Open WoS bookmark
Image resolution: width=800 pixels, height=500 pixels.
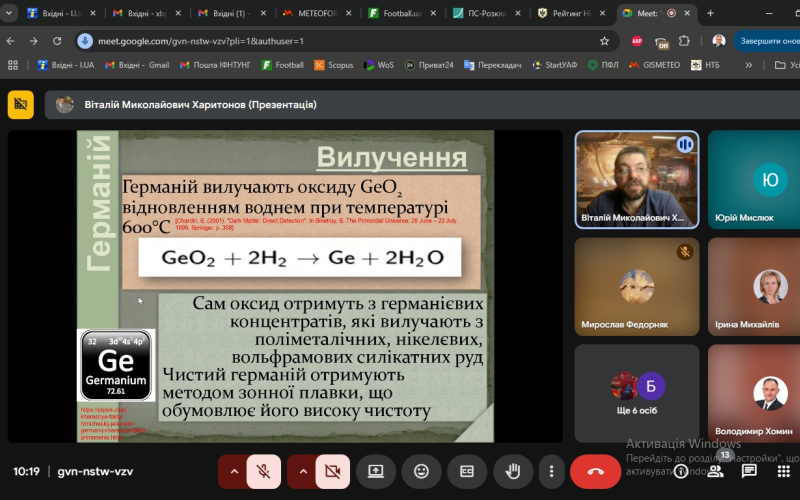(379, 65)
